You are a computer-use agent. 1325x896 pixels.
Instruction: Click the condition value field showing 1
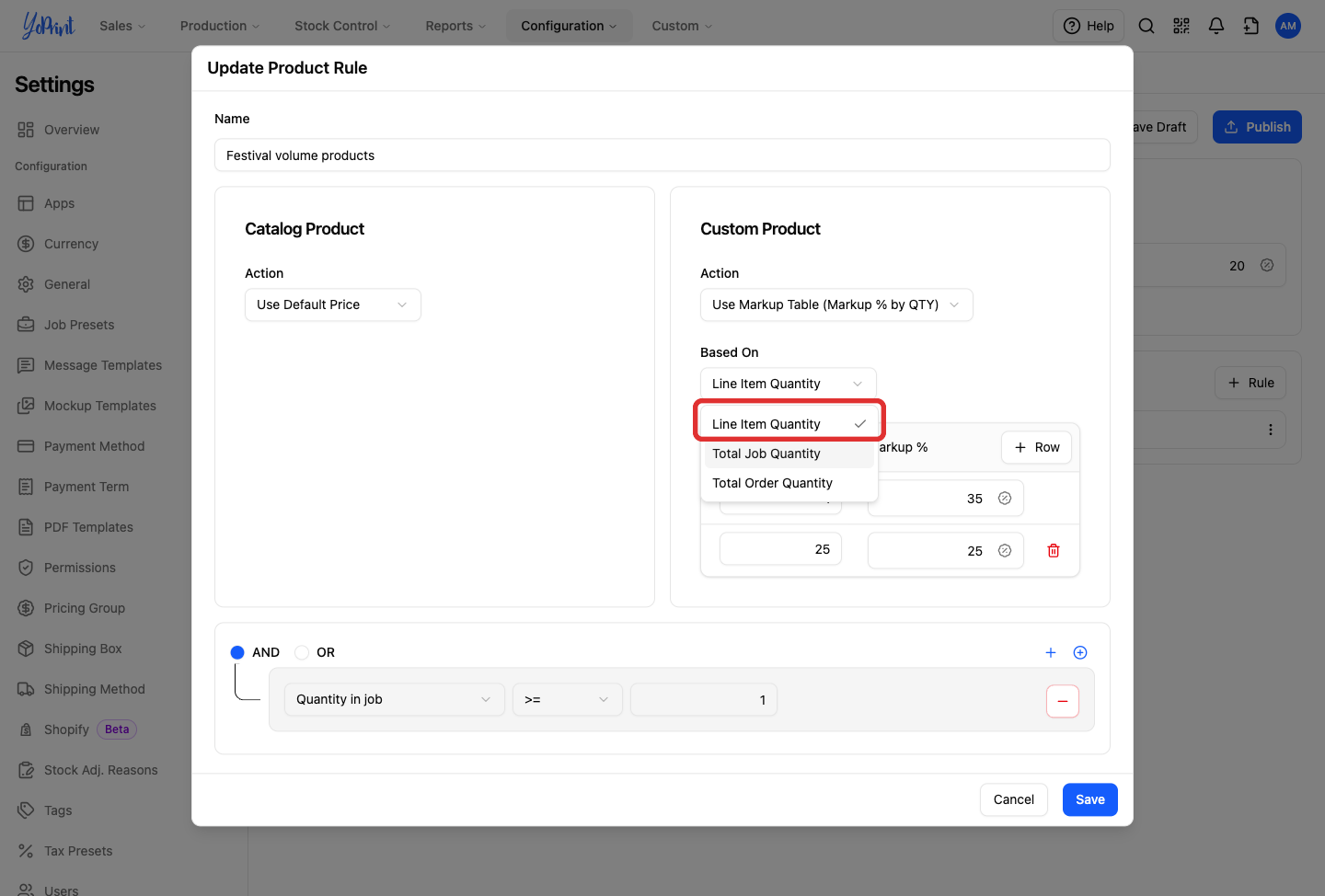pyautogui.click(x=704, y=699)
